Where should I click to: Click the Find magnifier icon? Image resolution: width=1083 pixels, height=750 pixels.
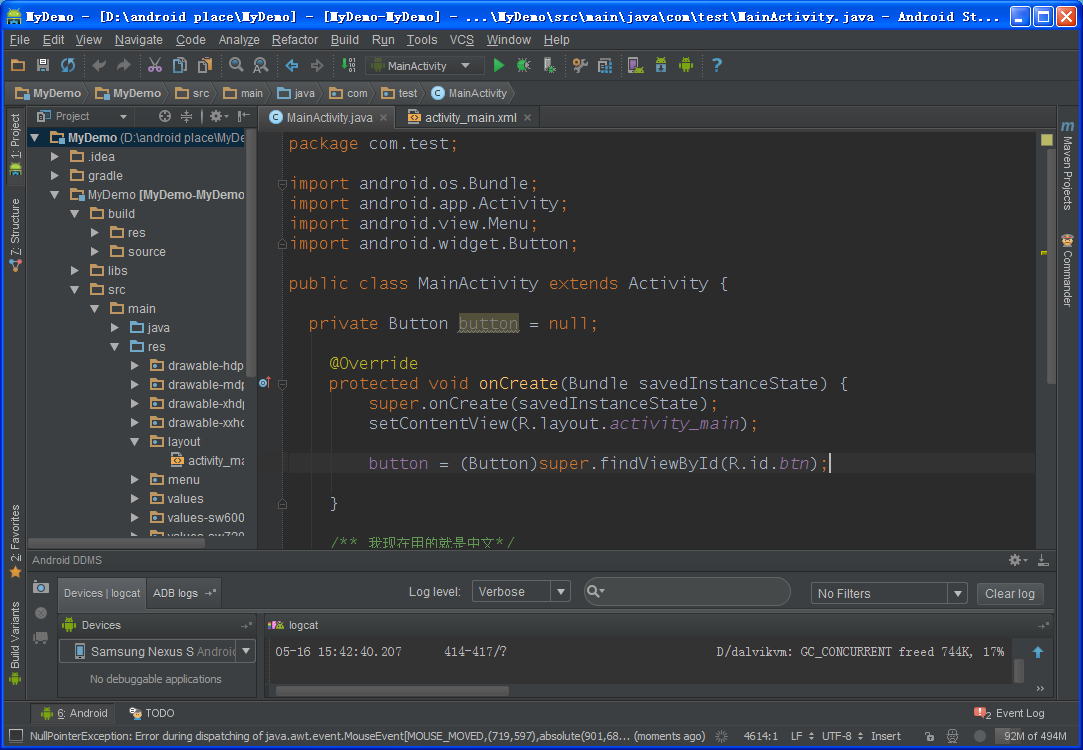(236, 66)
